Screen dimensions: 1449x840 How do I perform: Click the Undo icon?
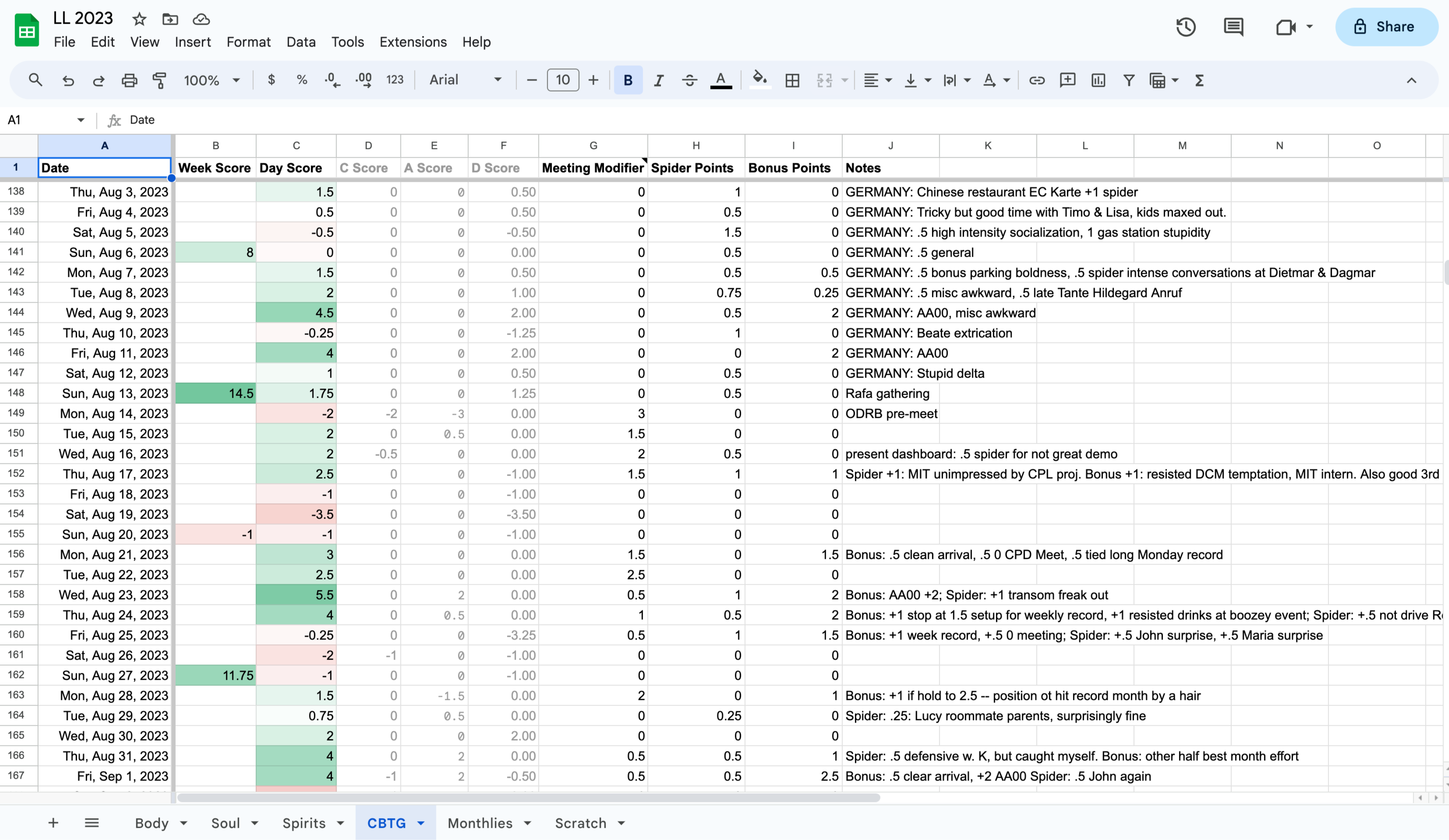pos(68,80)
